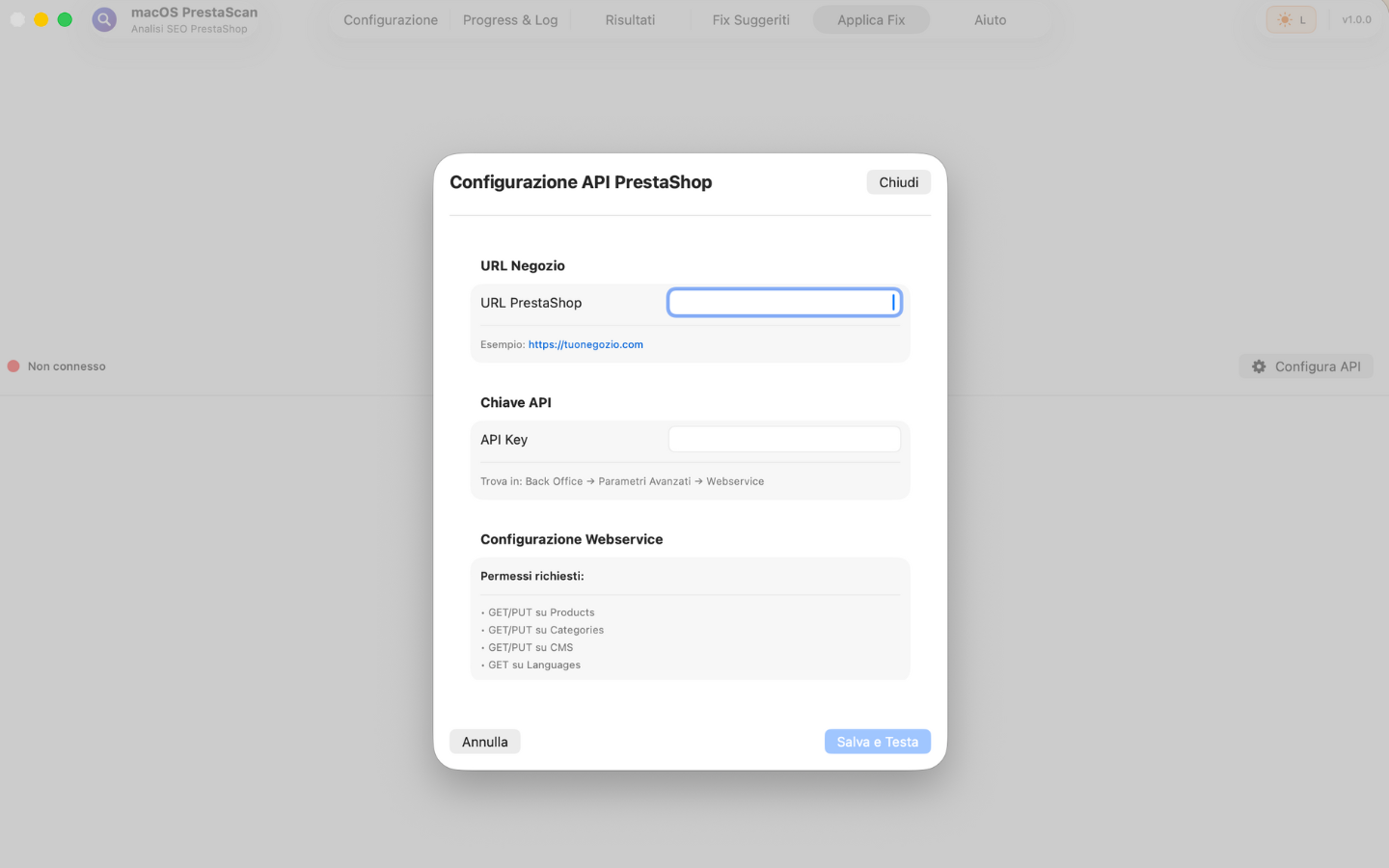Select the Applica Fix tab
The width and height of the screenshot is (1389, 868).
point(871,19)
